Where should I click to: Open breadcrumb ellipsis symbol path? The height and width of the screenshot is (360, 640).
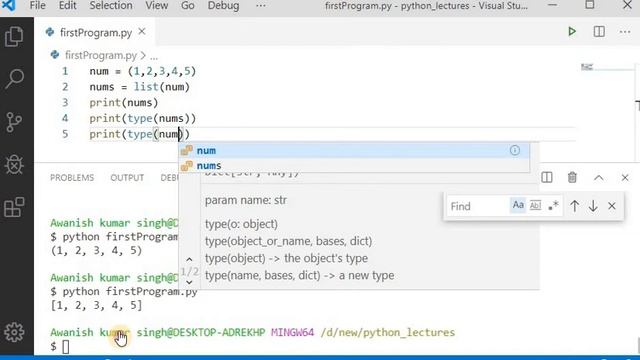154,56
